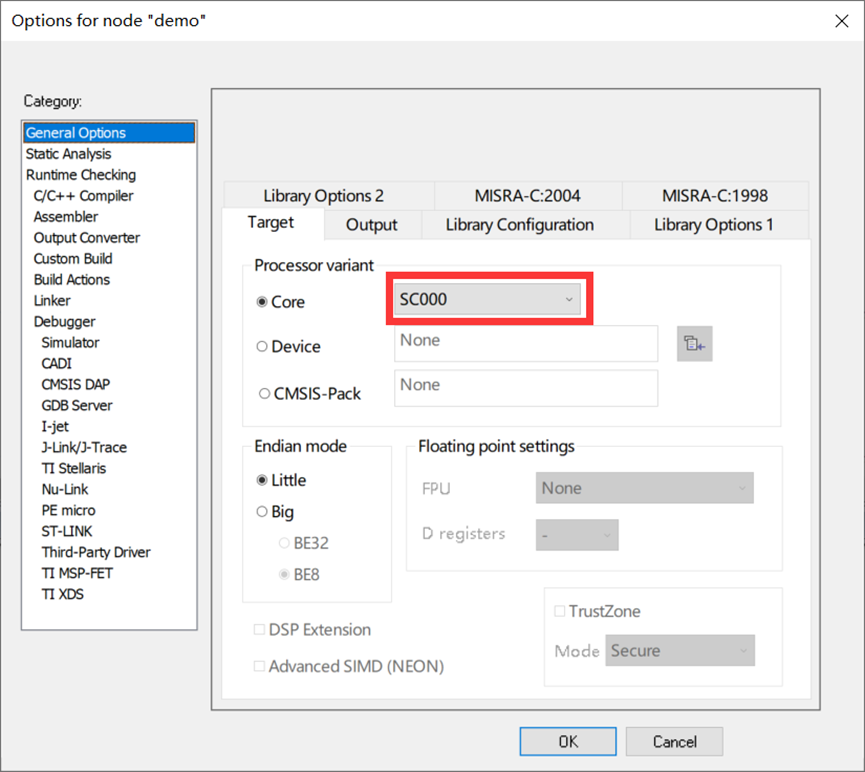The image size is (865, 772).
Task: Switch to the Output tab
Action: pos(371,225)
